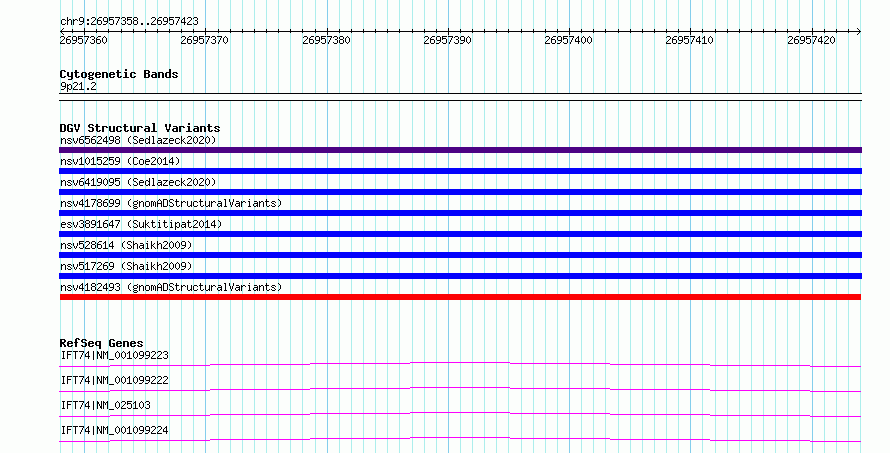The image size is (890, 453).
Task: Open variant nsv528614 (Shaikh2009) label
Action: click(x=126, y=245)
